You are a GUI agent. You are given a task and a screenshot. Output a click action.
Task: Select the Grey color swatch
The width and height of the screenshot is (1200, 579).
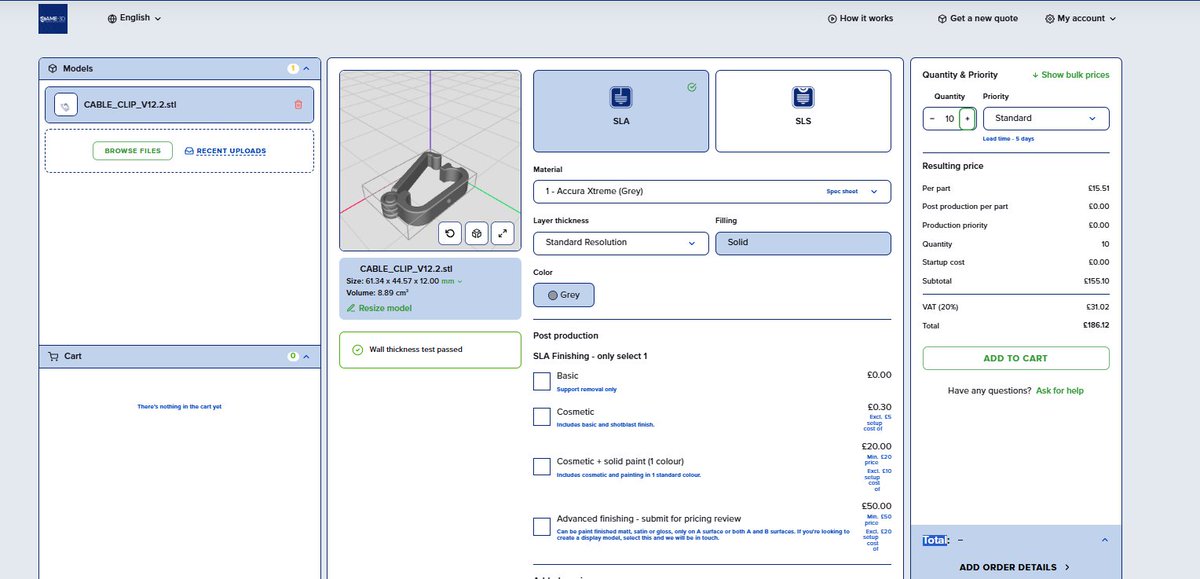pos(565,294)
